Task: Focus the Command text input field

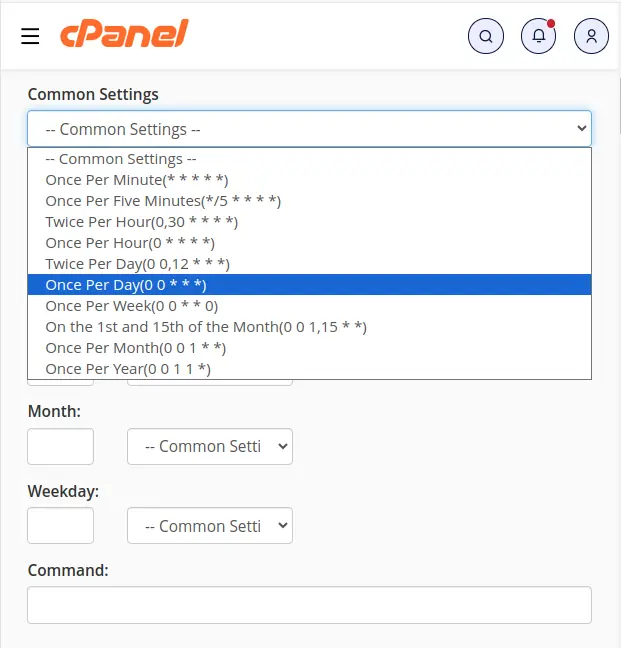Action: coord(309,605)
